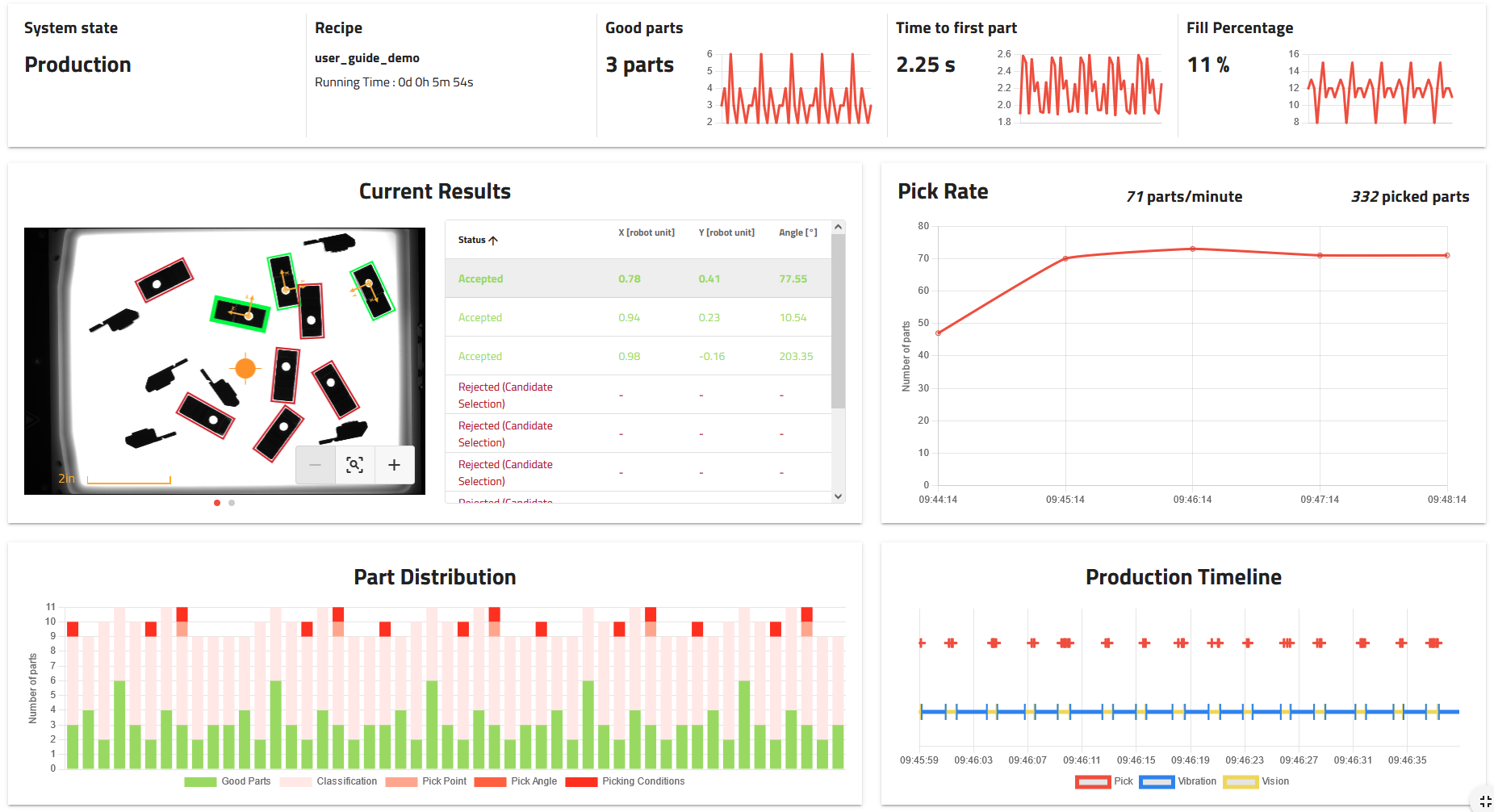
Task: Select the Accepted row with angle 203.35
Action: coord(638,356)
